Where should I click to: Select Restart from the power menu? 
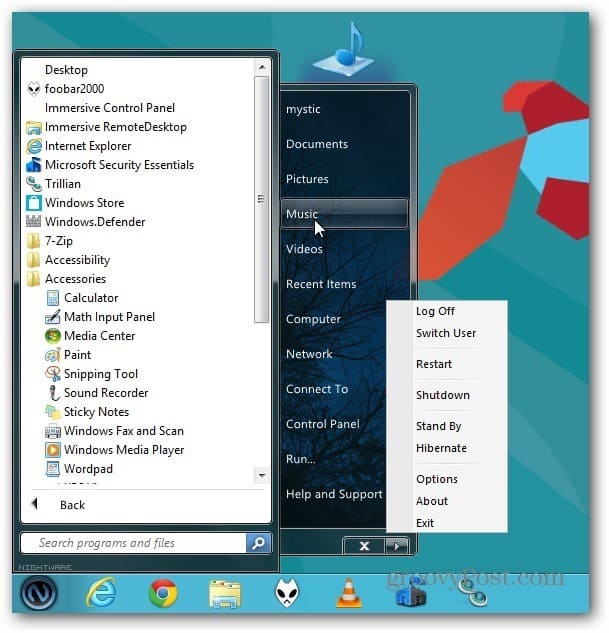coord(434,364)
